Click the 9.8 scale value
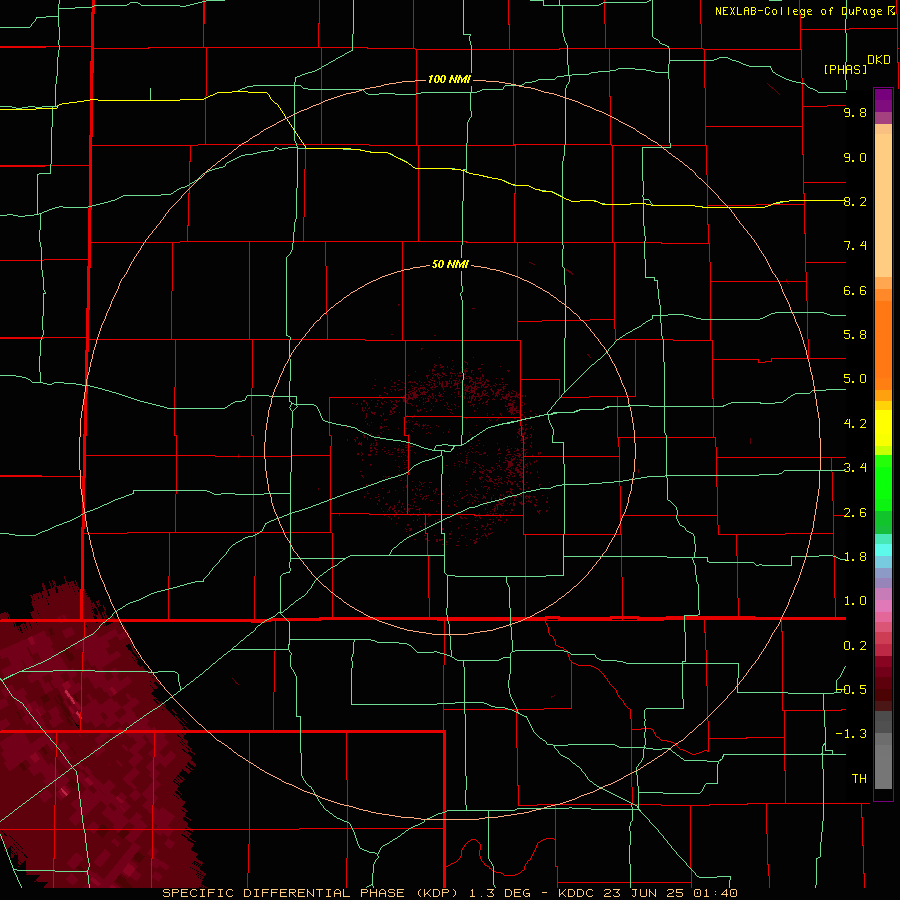This screenshot has width=900, height=900. (x=855, y=112)
